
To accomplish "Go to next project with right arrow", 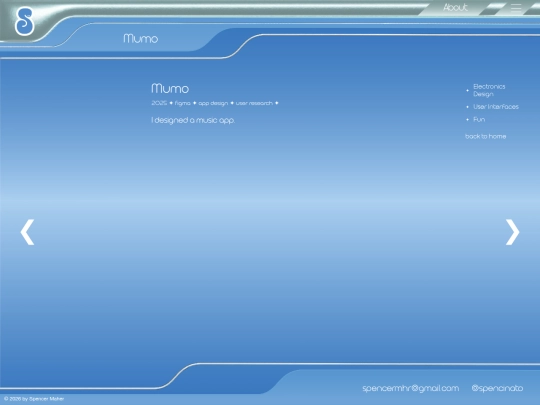I will (x=512, y=232).
